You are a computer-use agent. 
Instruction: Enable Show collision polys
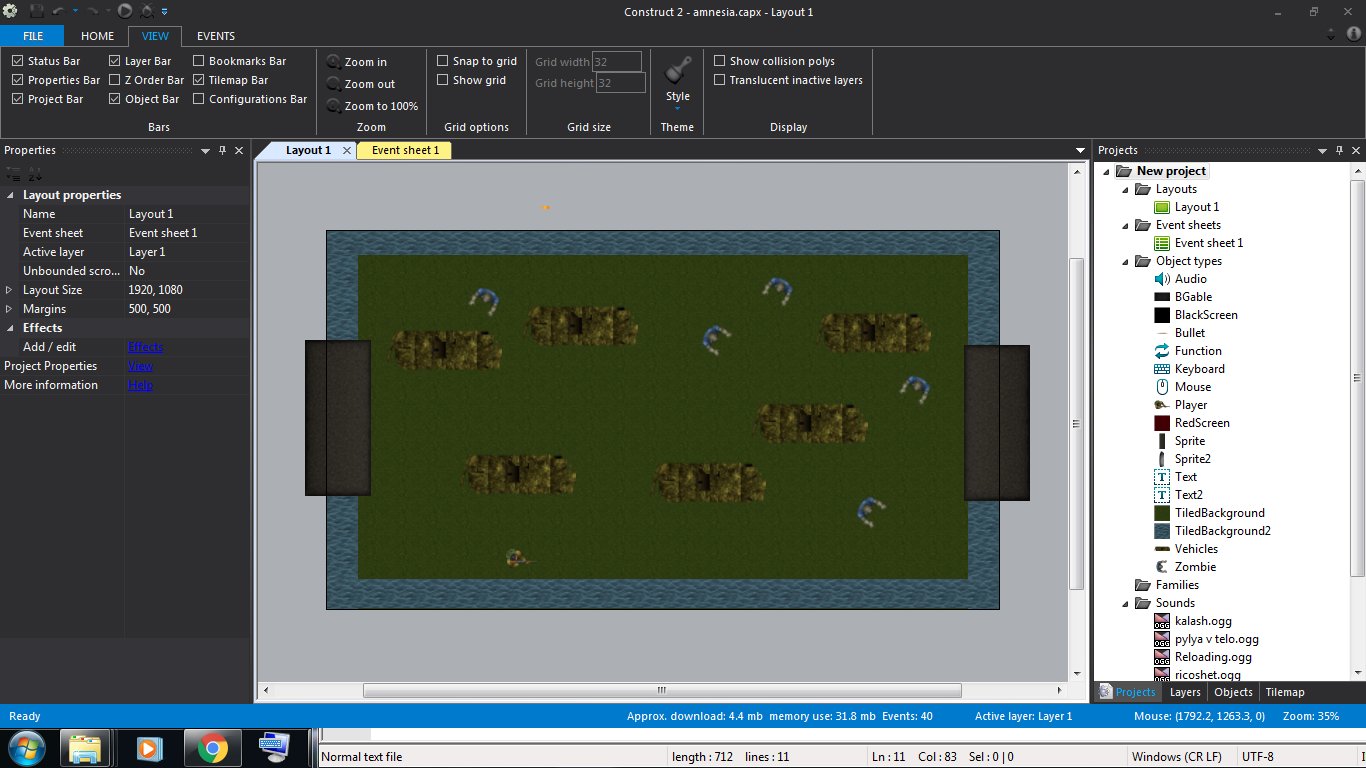tap(720, 61)
